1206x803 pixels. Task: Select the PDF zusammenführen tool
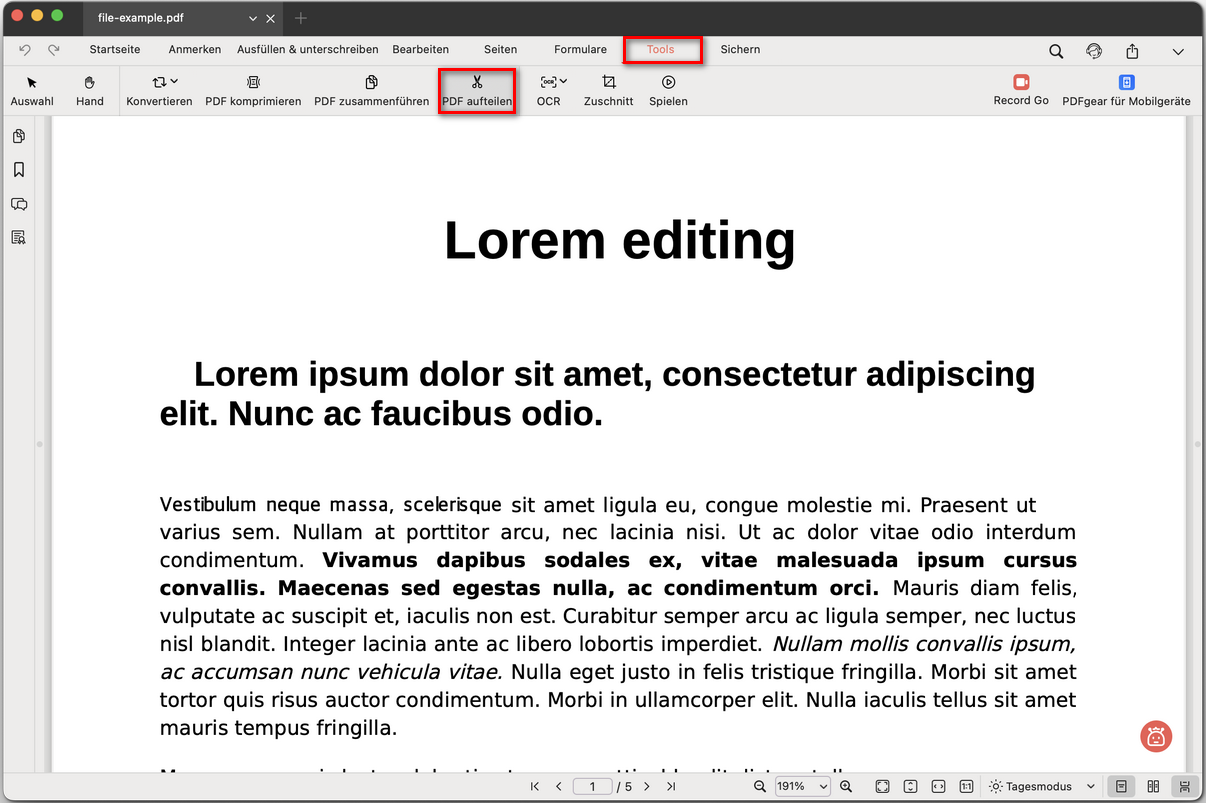371,90
